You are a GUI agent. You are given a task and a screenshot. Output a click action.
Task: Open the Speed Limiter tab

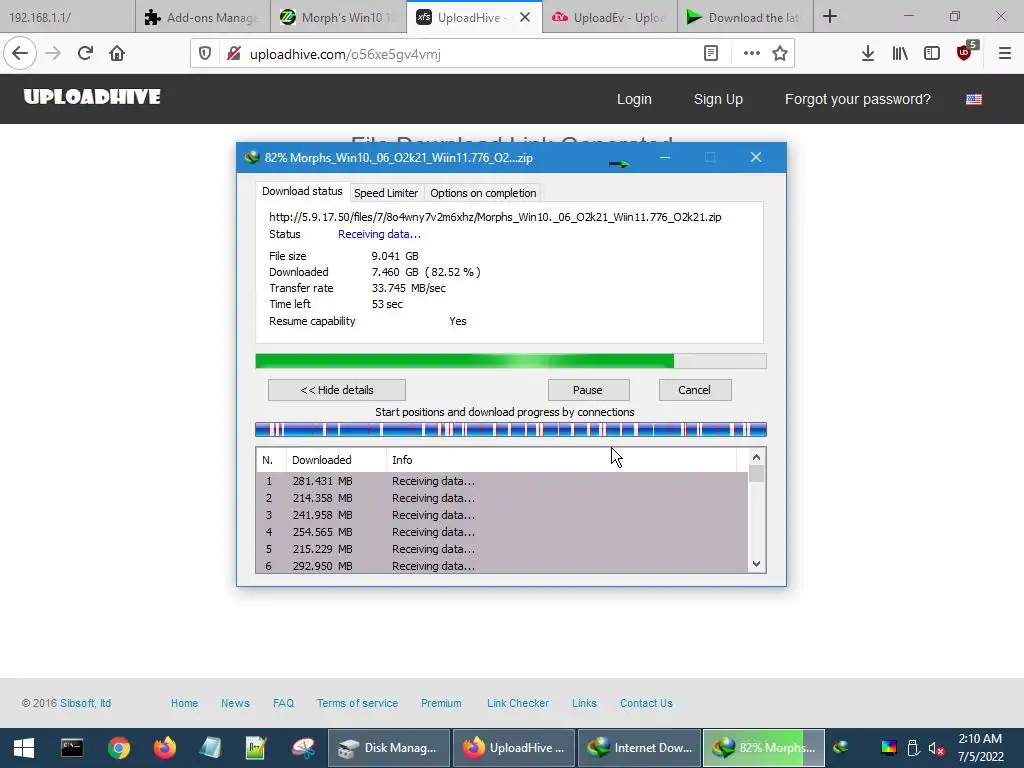tap(386, 193)
